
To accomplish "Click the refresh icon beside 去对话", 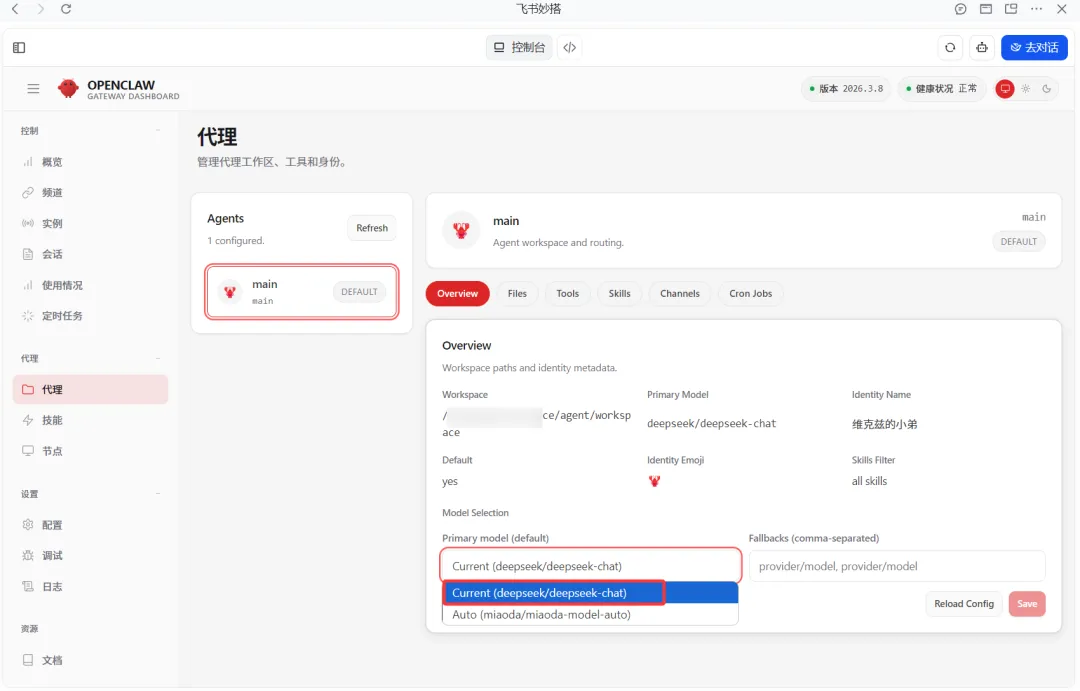I will pyautogui.click(x=950, y=48).
